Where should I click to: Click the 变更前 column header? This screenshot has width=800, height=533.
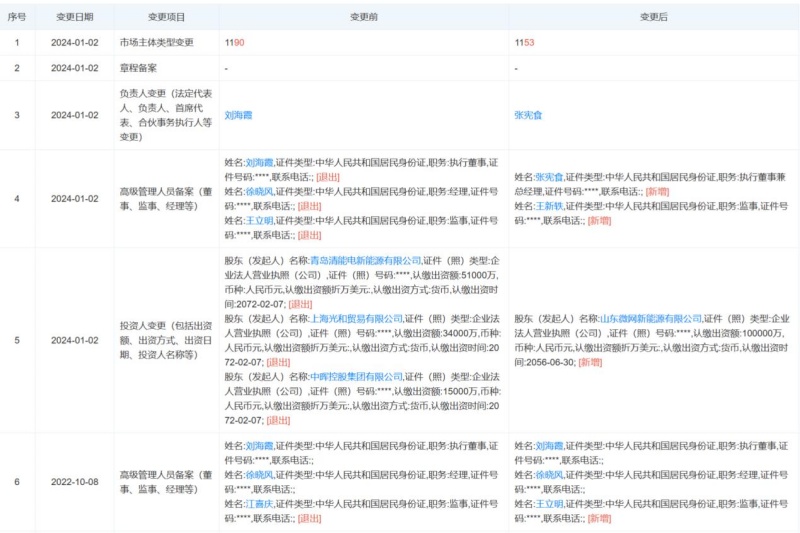[x=363, y=17]
